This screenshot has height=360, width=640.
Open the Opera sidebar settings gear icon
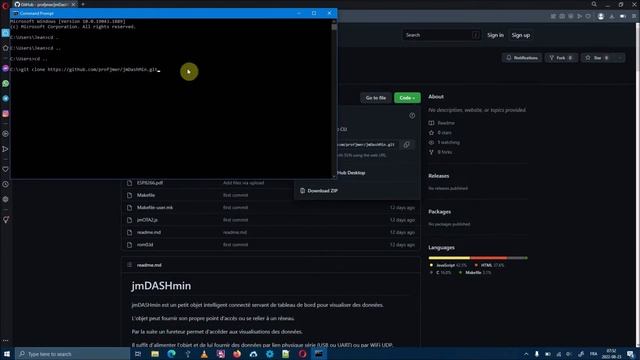(x=5, y=199)
